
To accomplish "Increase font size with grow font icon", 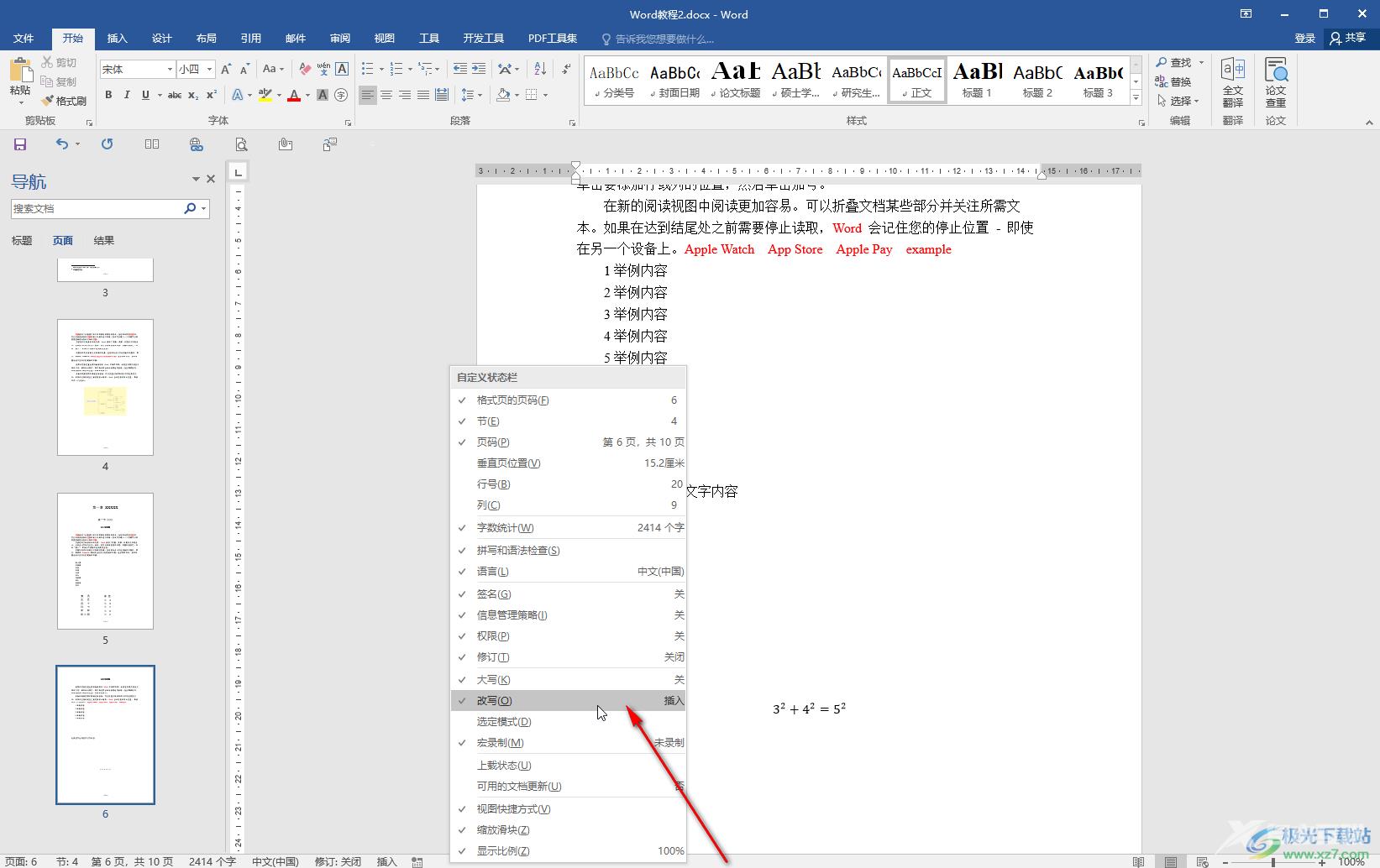I will pos(226,69).
